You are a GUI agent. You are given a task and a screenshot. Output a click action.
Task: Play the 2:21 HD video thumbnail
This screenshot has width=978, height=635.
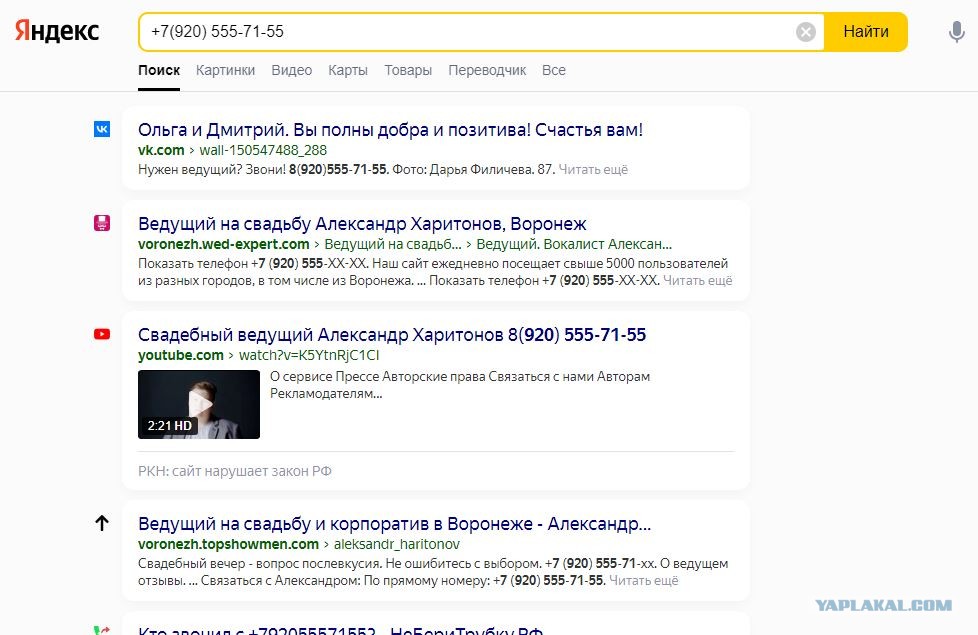(199, 404)
